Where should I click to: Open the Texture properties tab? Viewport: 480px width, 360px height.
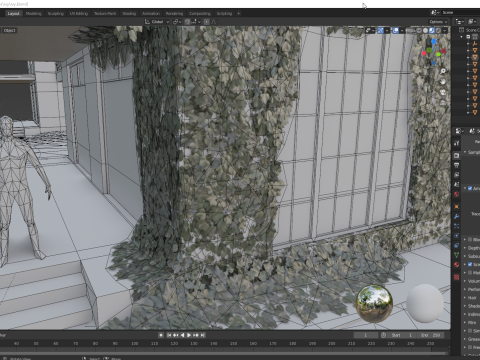(x=456, y=277)
